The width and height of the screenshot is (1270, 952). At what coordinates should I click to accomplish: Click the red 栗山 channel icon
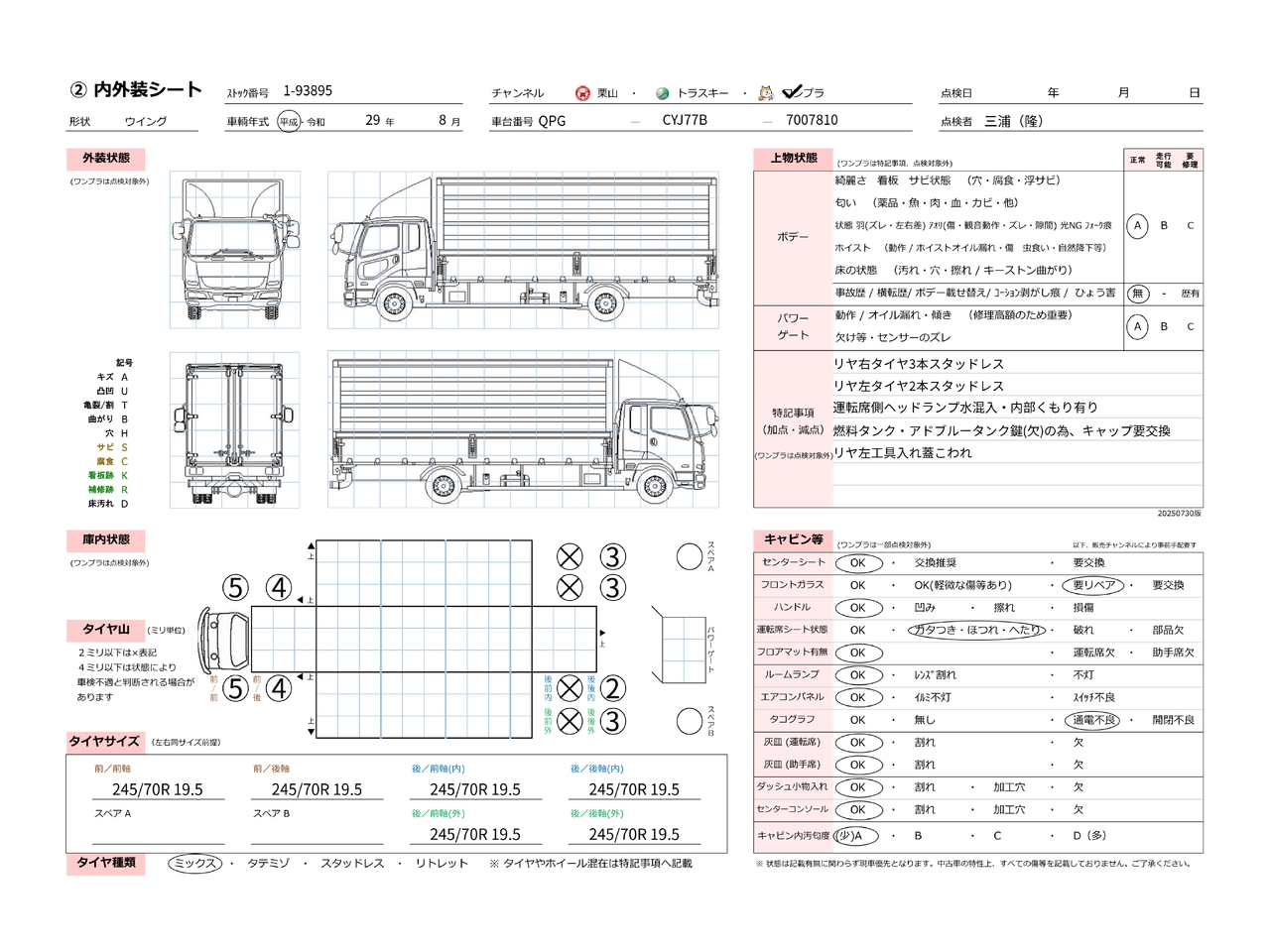click(x=582, y=93)
